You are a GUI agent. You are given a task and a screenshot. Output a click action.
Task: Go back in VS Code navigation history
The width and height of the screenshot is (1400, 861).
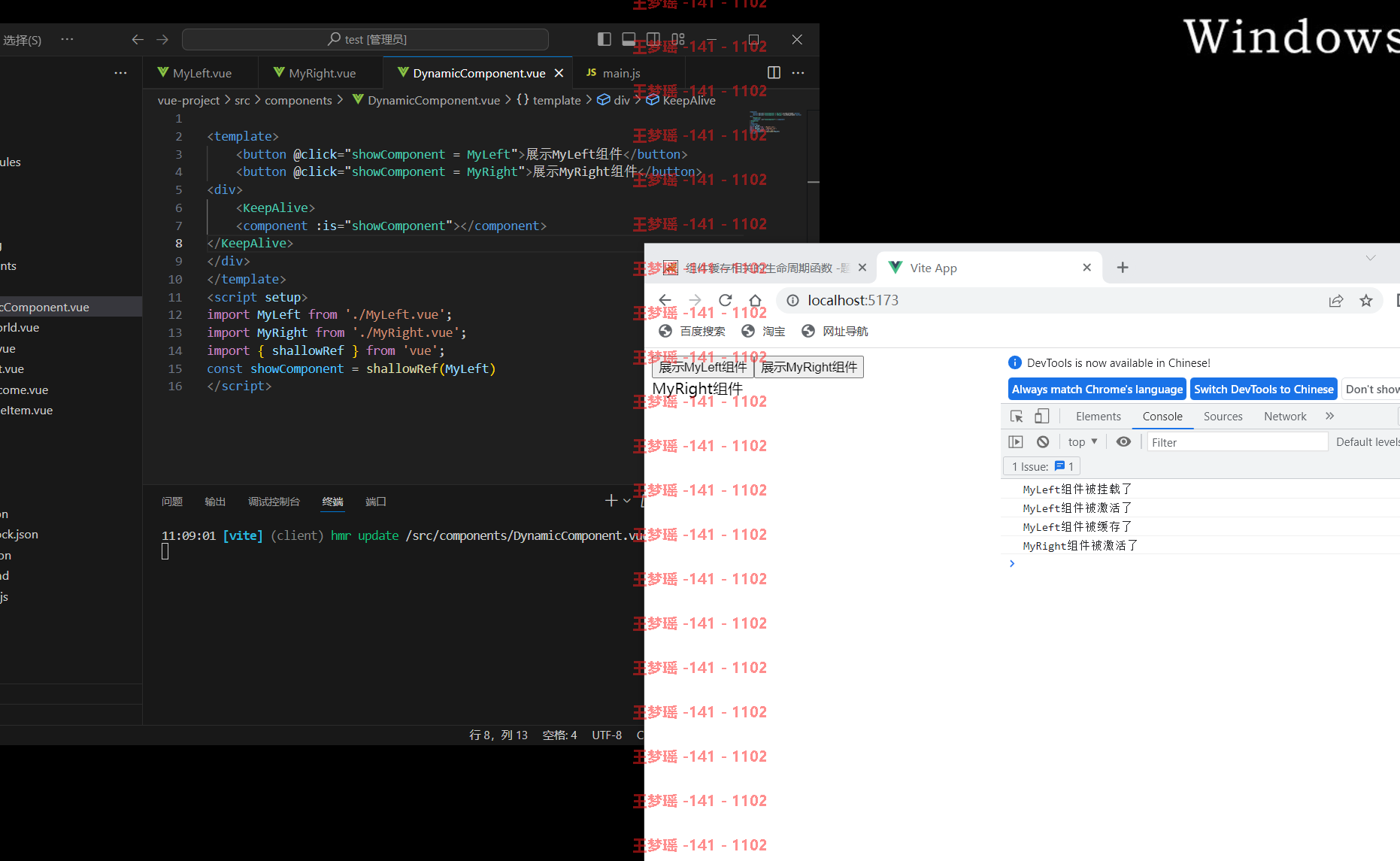138,39
